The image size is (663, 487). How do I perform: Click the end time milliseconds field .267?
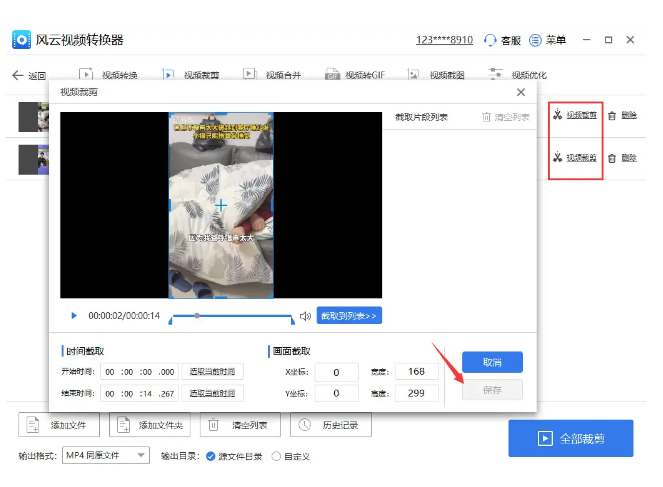pyautogui.click(x=166, y=394)
